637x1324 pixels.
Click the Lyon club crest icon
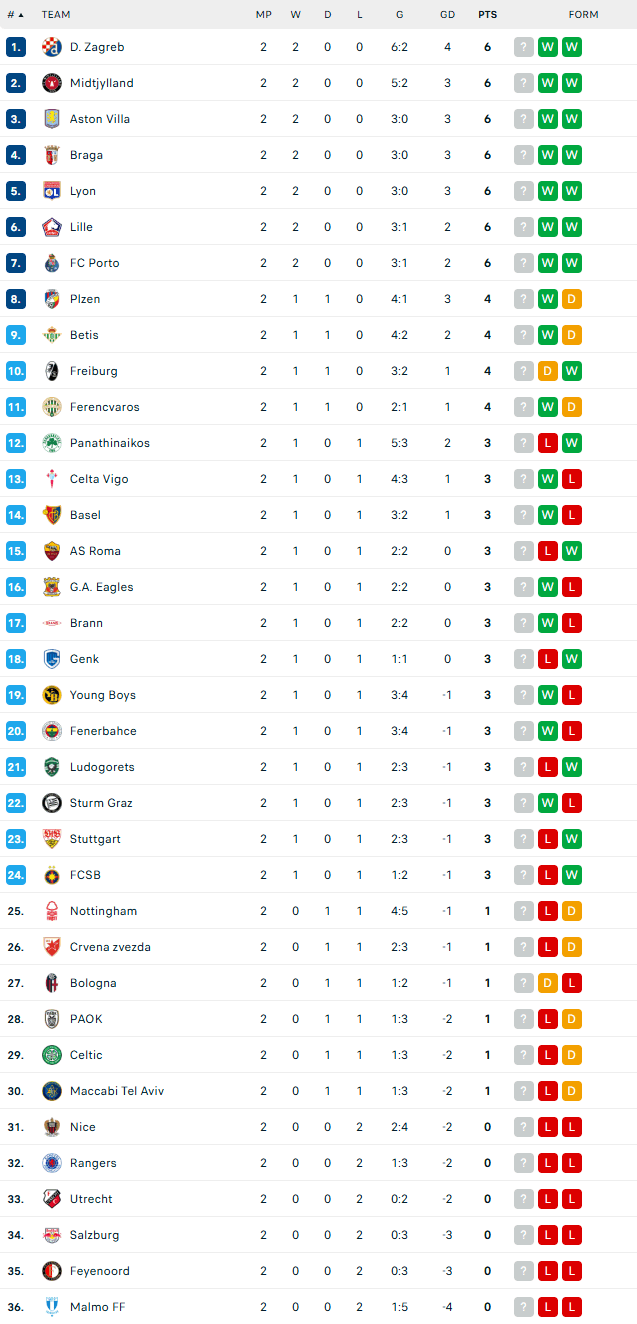[52, 191]
